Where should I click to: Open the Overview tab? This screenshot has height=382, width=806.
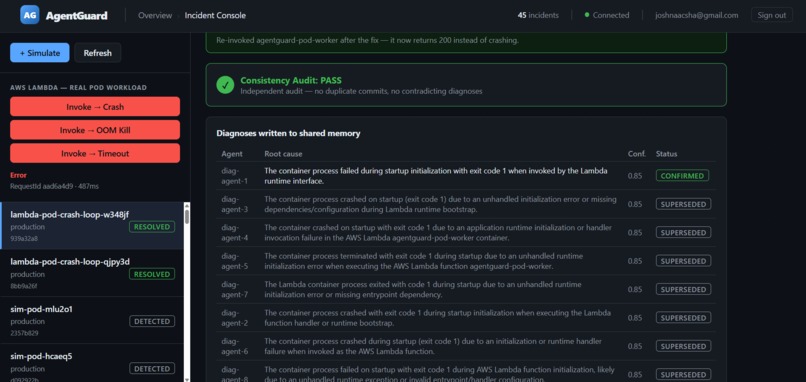click(155, 15)
